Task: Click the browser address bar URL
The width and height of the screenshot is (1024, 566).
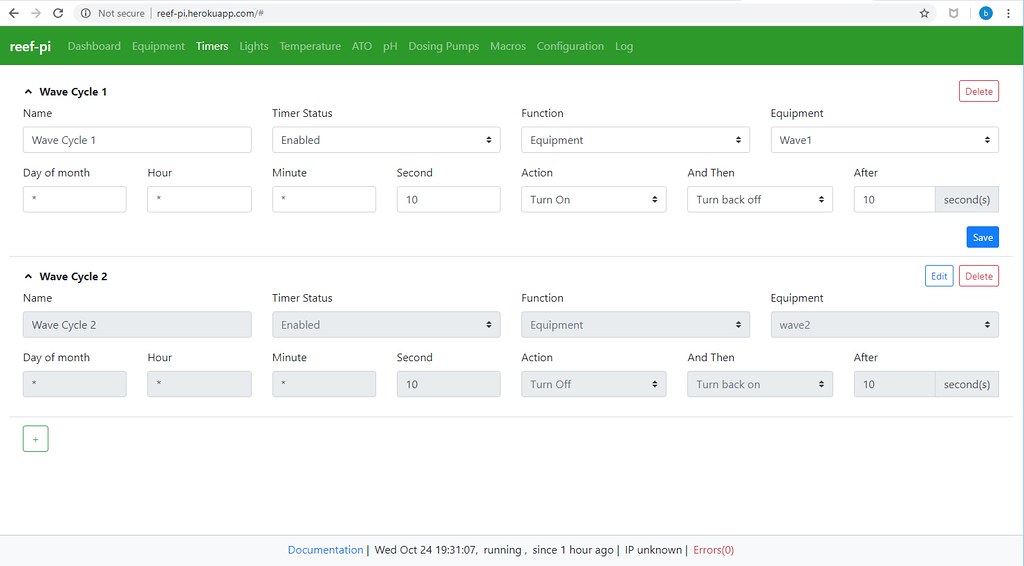Action: coord(210,13)
